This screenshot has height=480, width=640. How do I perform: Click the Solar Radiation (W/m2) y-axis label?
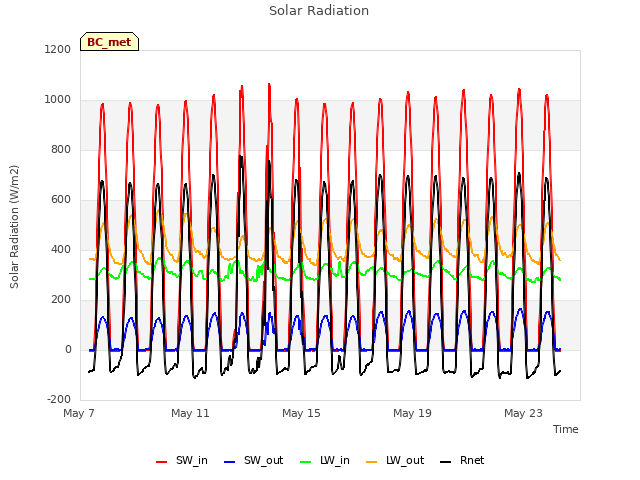tap(14, 227)
